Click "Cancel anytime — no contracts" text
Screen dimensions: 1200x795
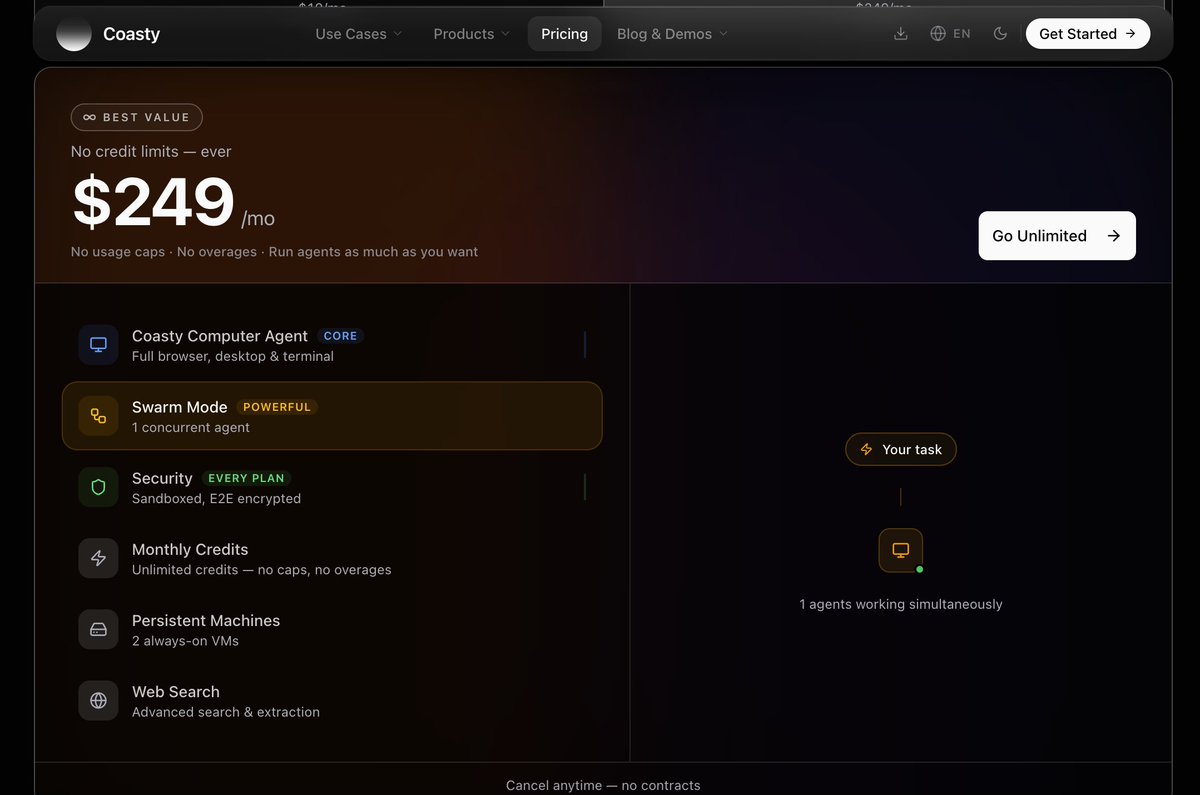[603, 785]
